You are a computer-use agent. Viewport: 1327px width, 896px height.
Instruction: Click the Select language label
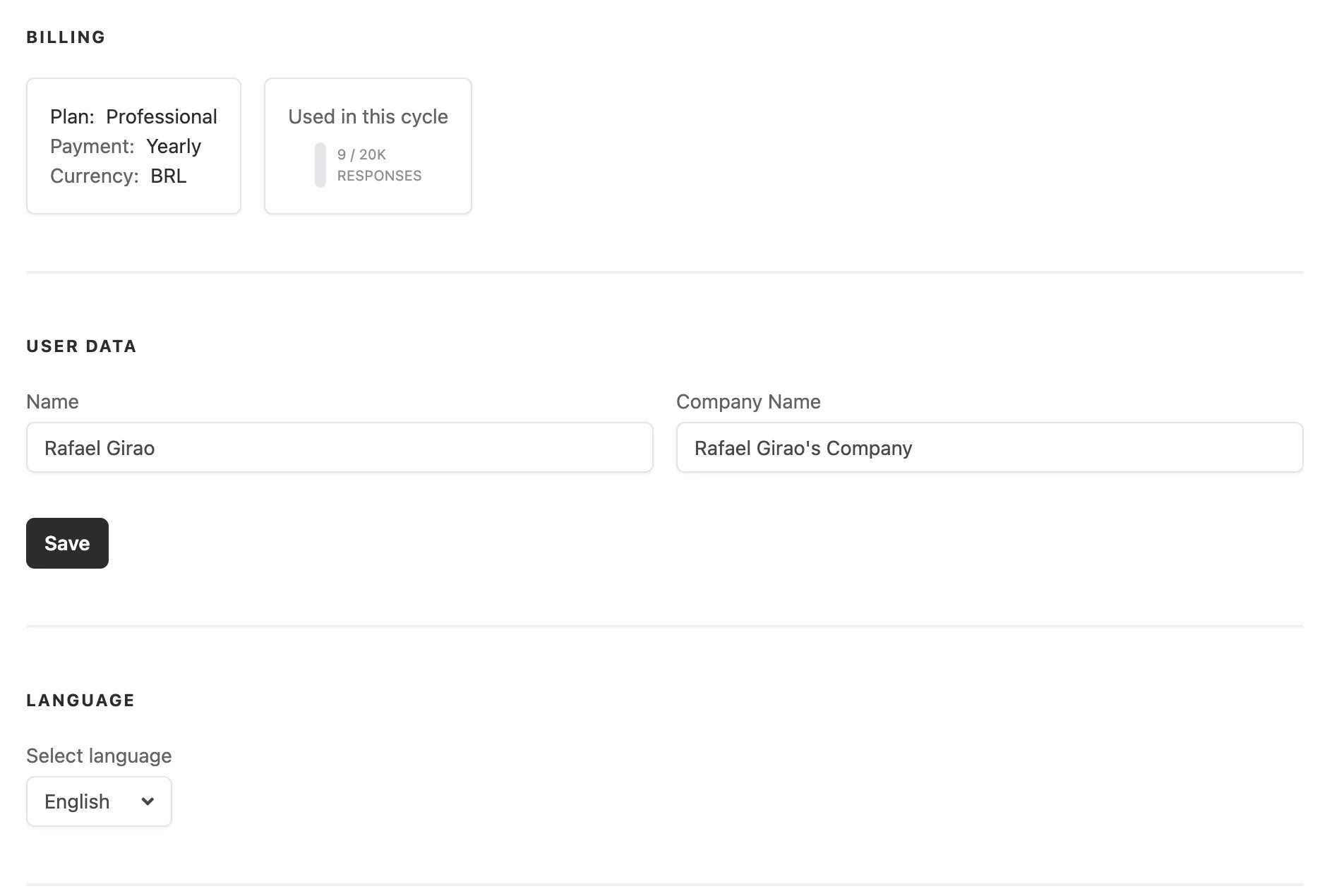98,756
